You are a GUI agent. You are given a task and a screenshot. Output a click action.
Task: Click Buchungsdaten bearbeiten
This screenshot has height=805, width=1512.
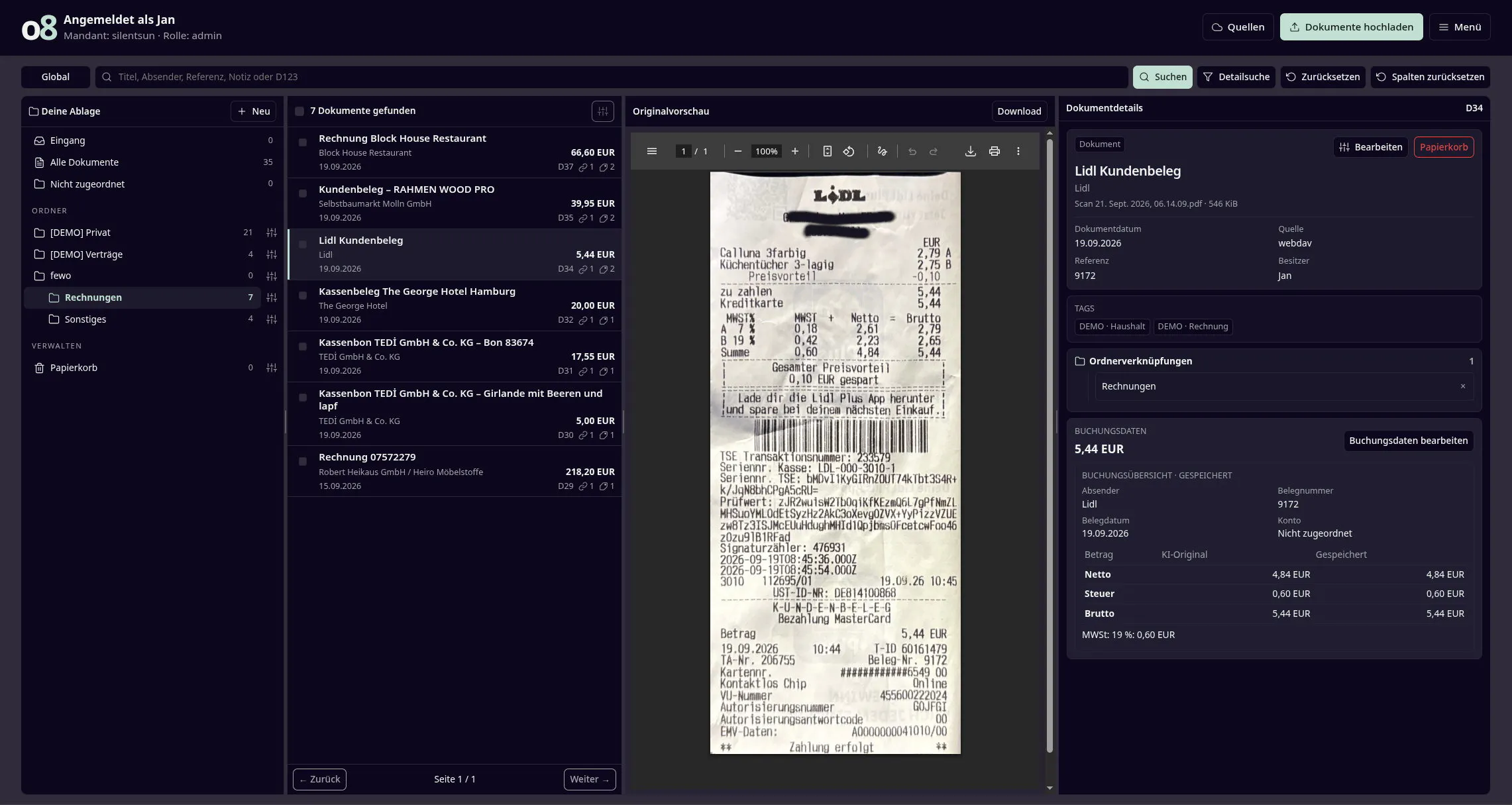coord(1408,441)
